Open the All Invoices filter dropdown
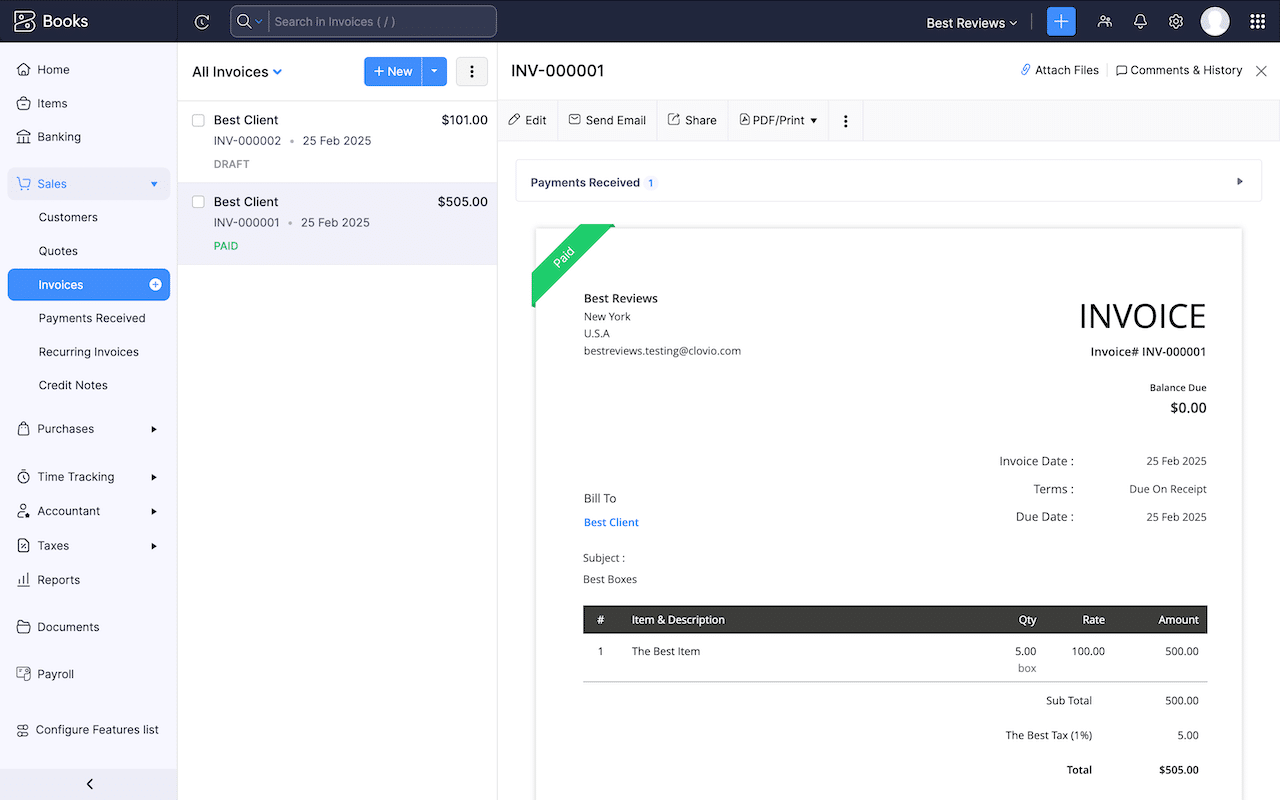Screen dimensions: 1280x800 click(x=236, y=71)
